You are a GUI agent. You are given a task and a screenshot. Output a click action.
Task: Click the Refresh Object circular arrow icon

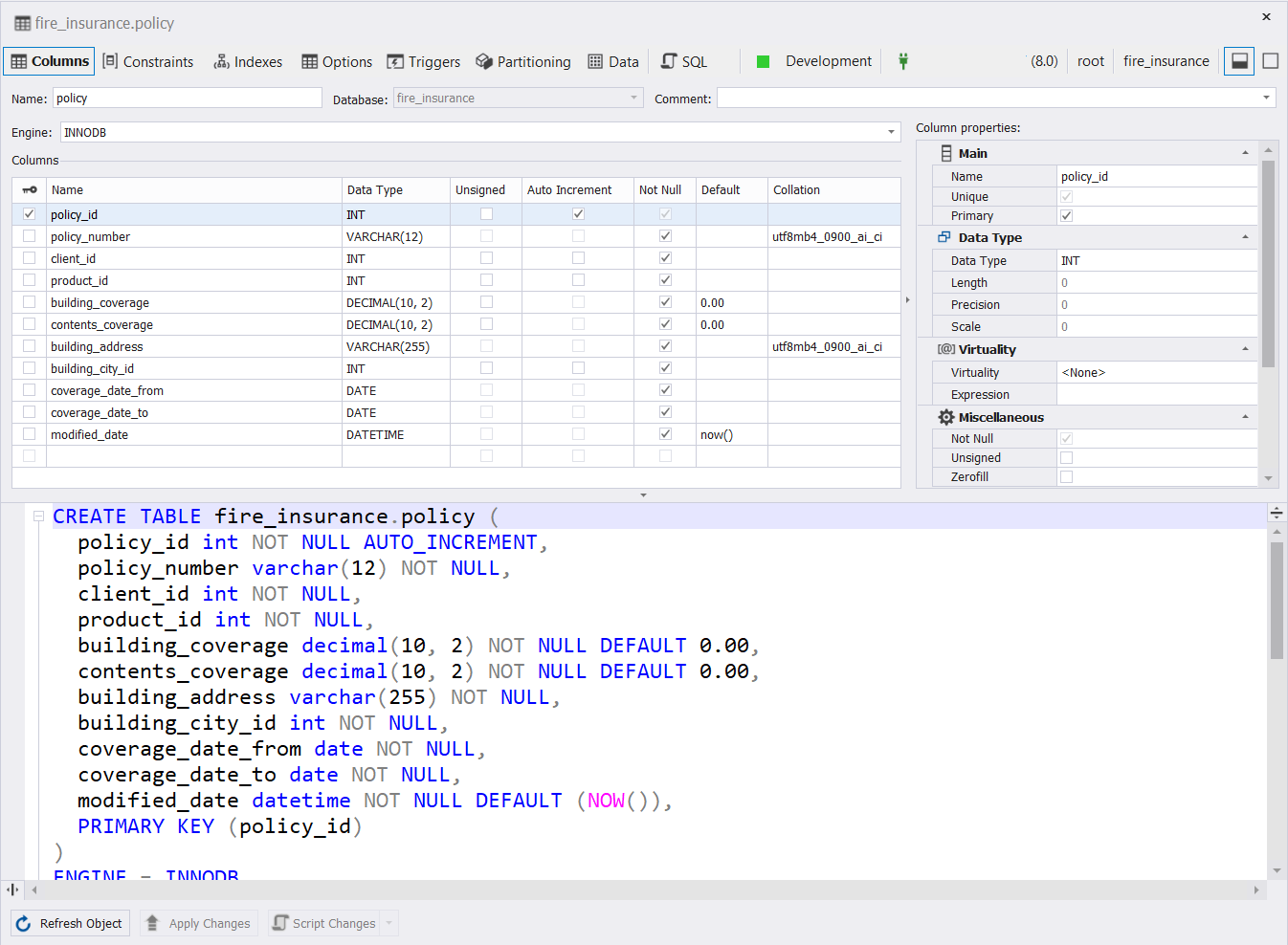pos(24,924)
